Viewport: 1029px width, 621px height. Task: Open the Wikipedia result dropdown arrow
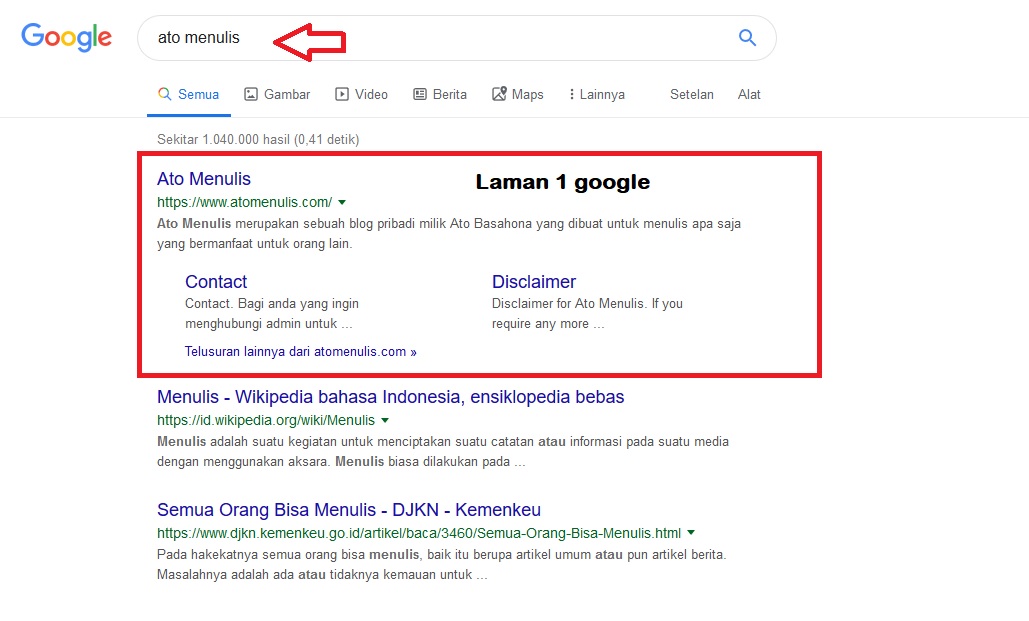click(x=385, y=420)
